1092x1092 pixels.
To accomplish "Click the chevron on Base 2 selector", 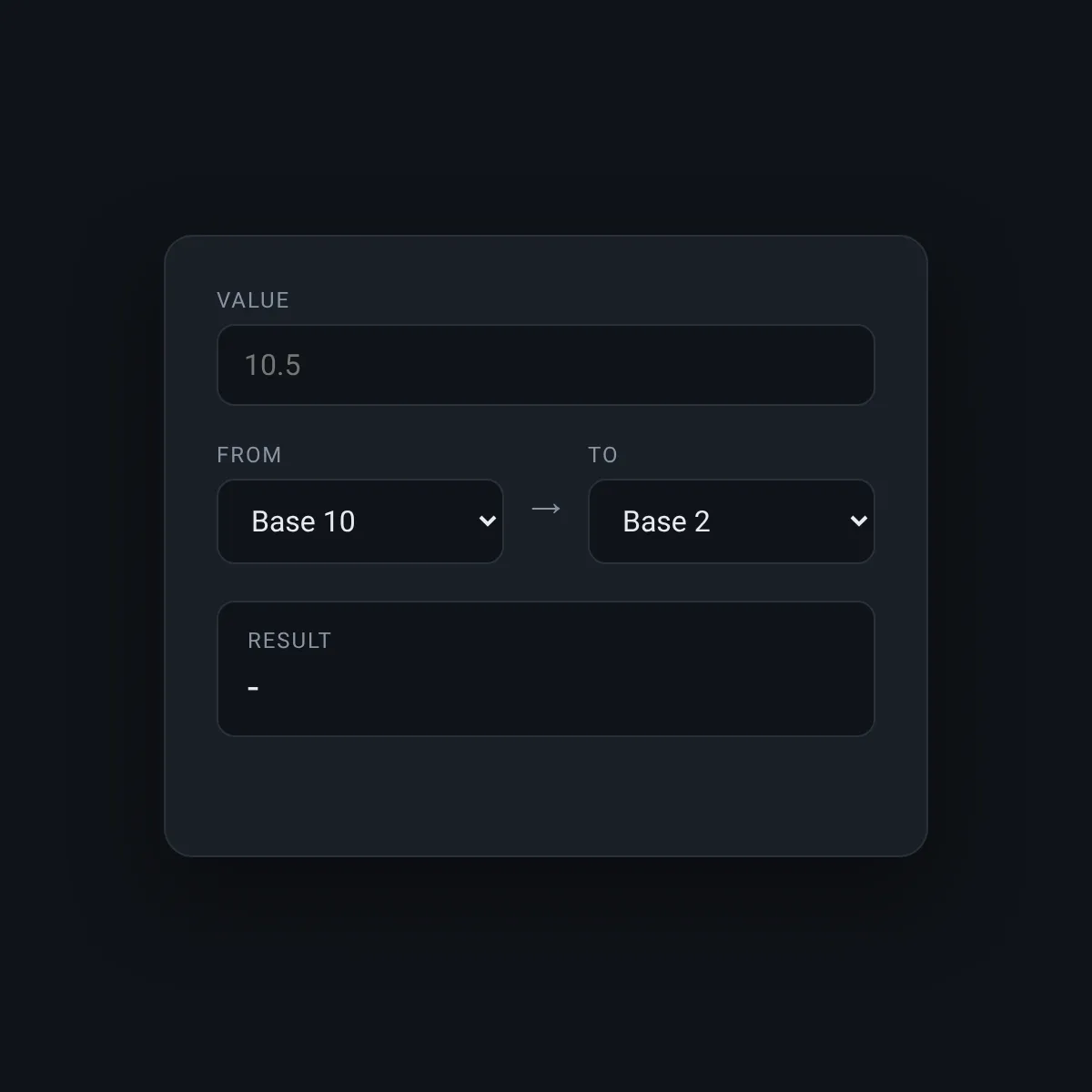I will [859, 521].
